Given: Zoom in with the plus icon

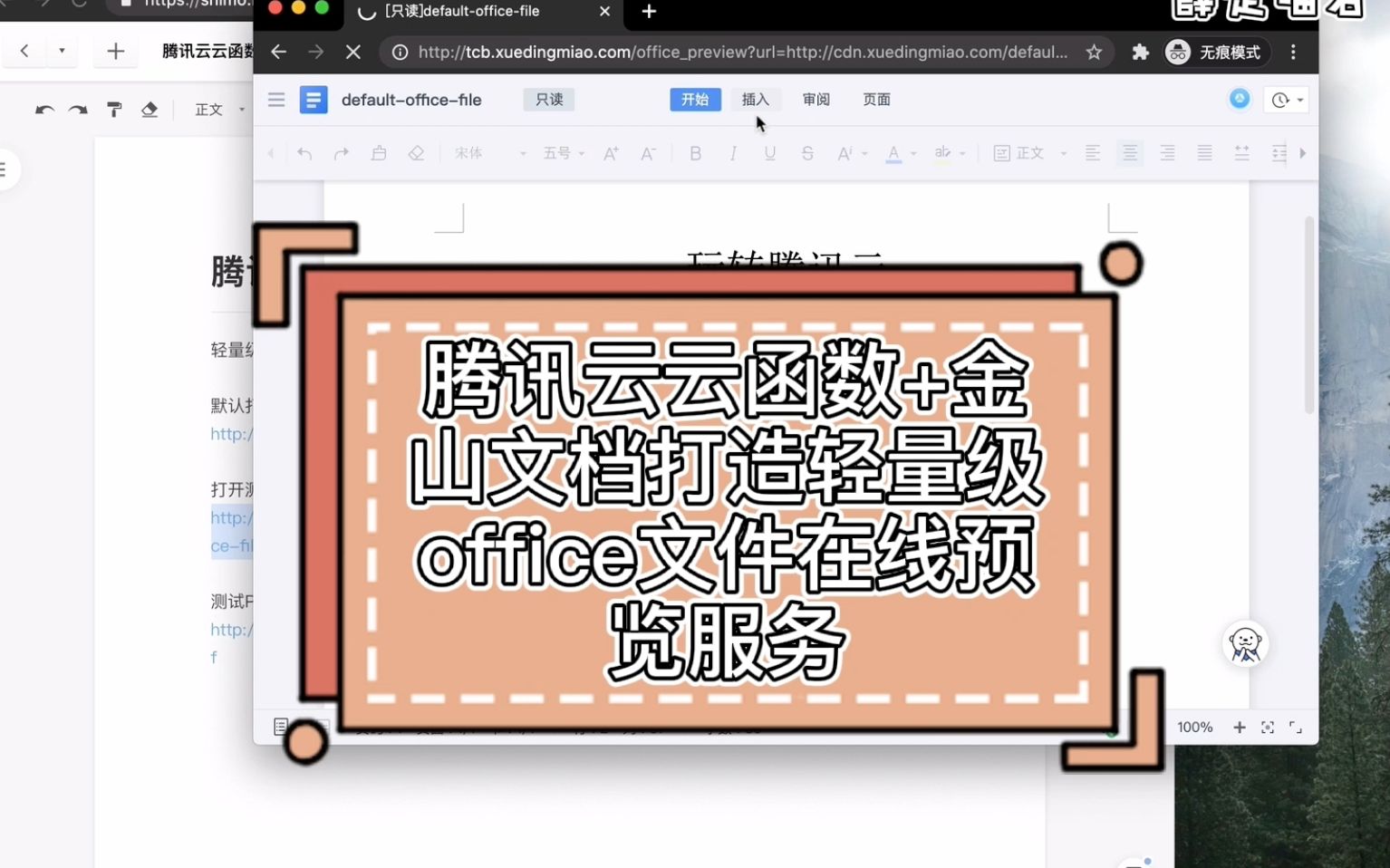Looking at the screenshot, I should pyautogui.click(x=1239, y=728).
